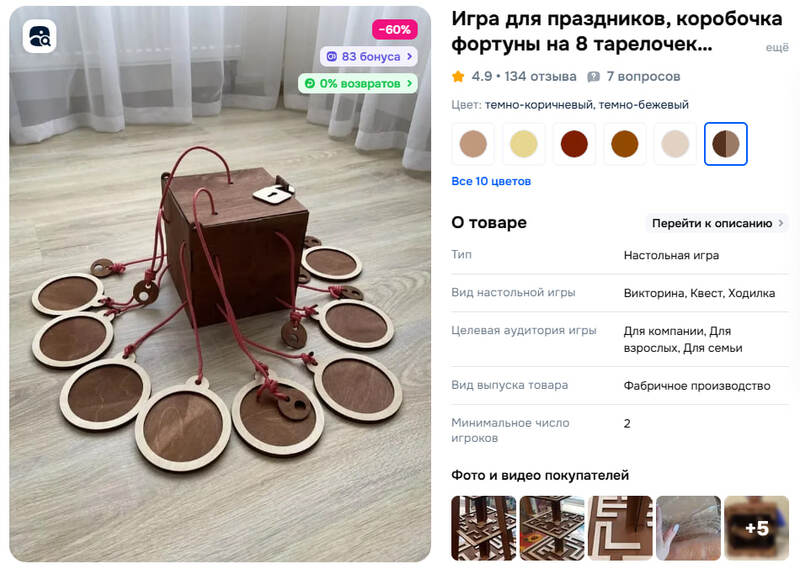Open the 134 отзыва reviews link
This screenshot has width=800, height=569.
[540, 77]
